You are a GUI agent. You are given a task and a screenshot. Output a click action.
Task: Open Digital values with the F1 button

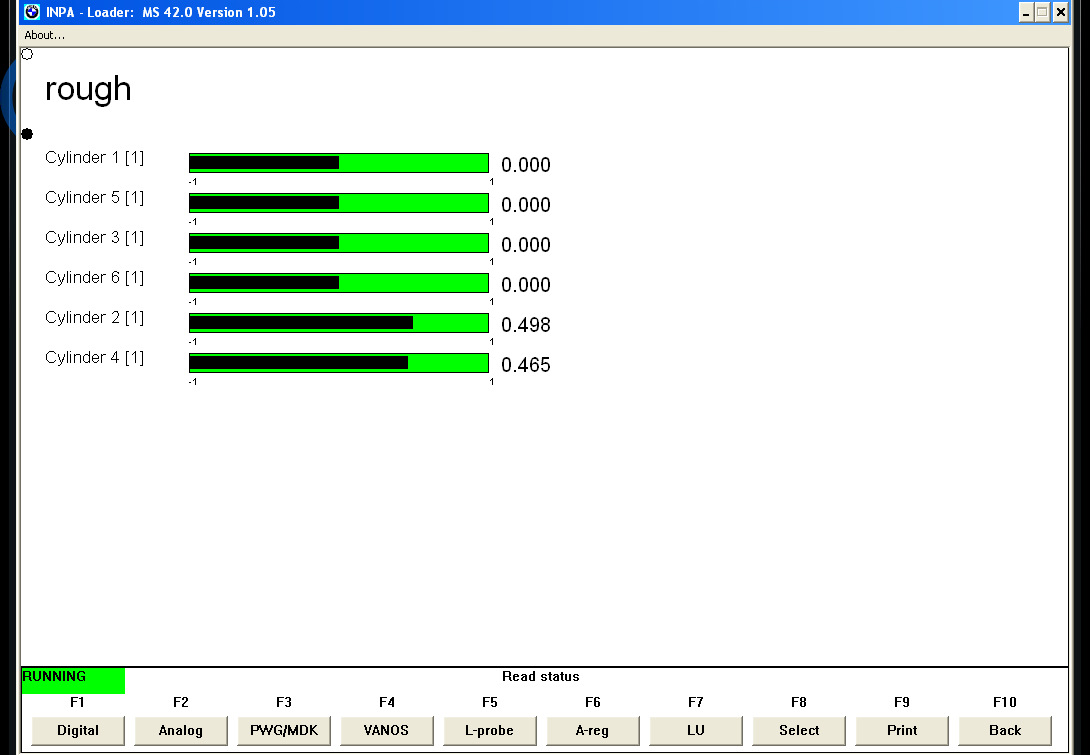(78, 730)
